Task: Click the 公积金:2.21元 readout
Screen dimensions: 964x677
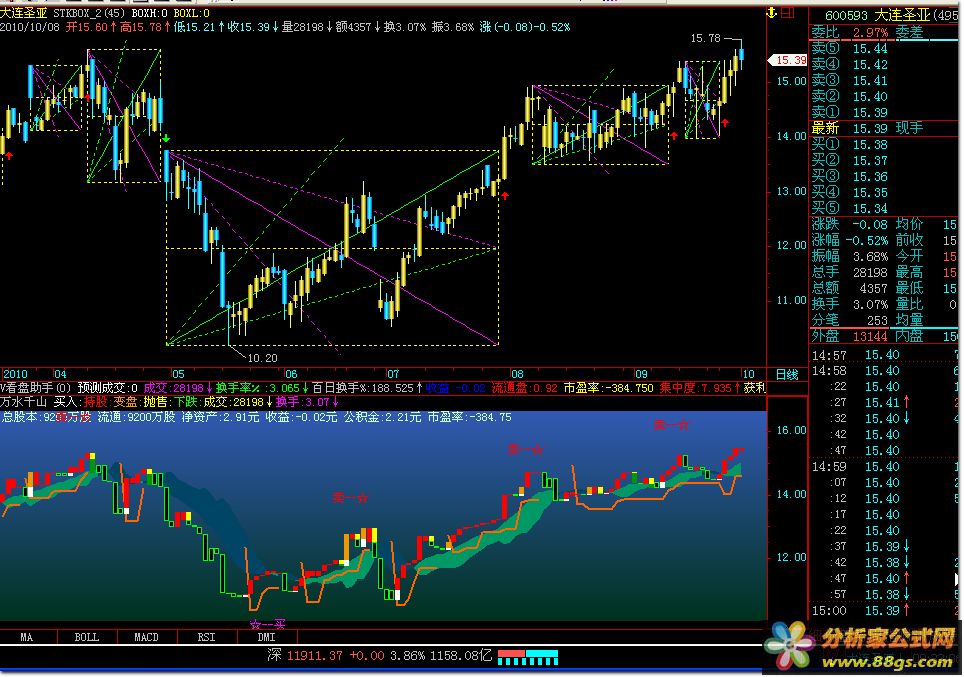Action: 382,418
